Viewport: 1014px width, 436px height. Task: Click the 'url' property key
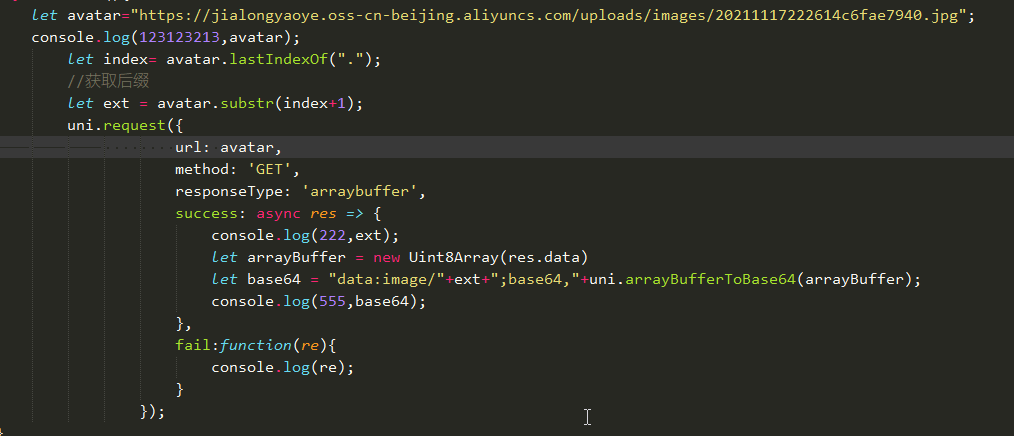pyautogui.click(x=189, y=147)
